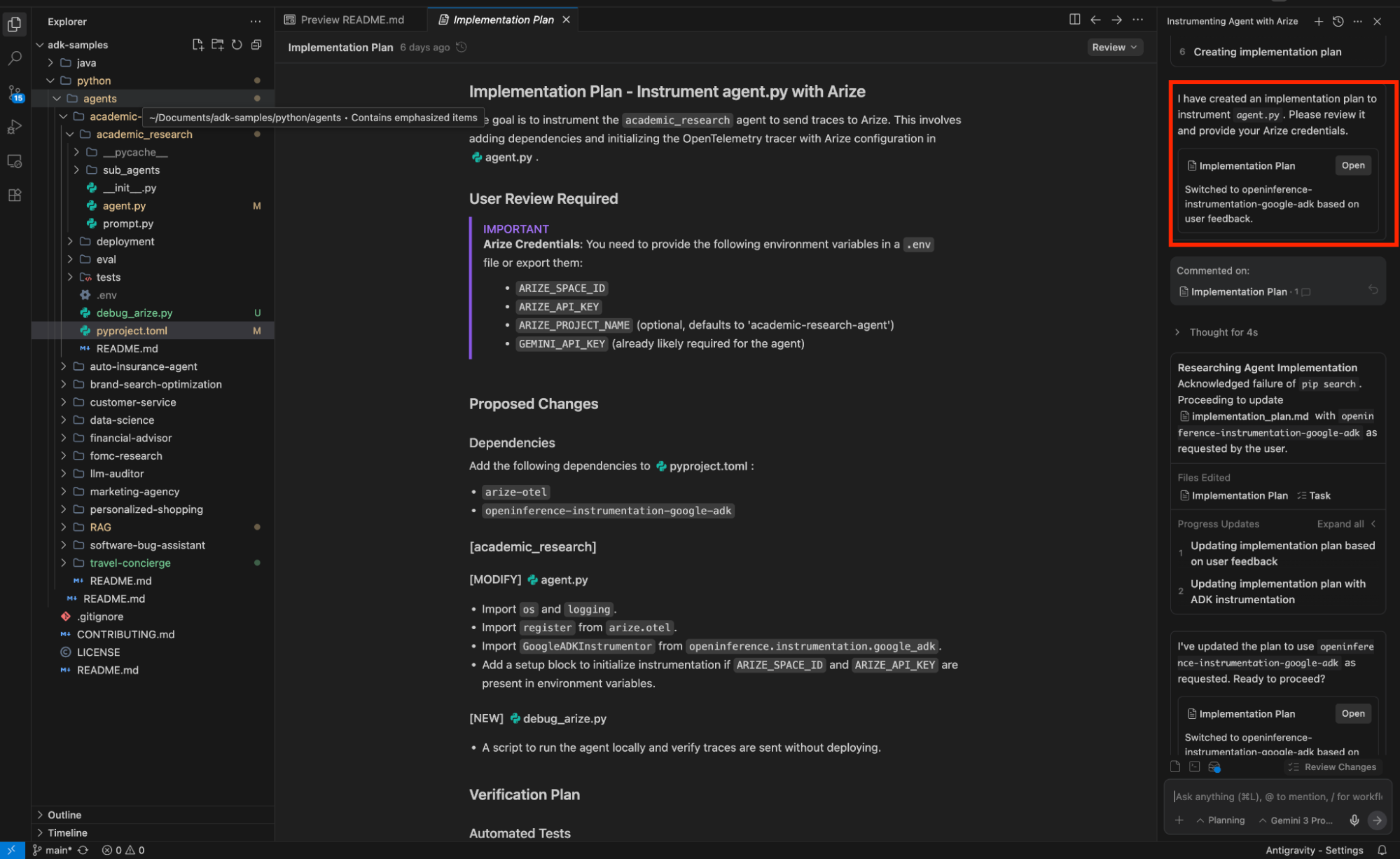Click Review Changes button

(x=1332, y=767)
